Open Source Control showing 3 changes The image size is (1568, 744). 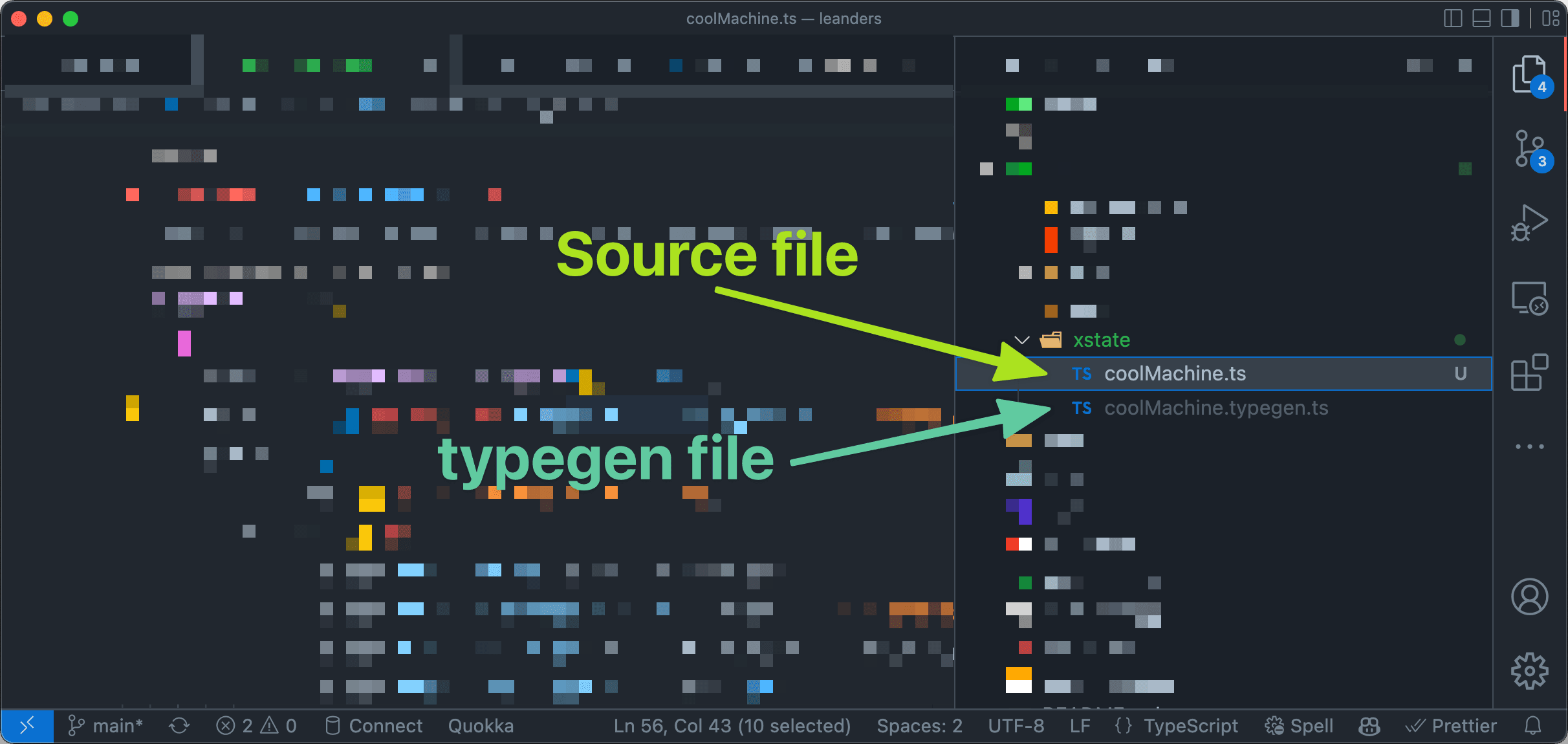[1531, 149]
